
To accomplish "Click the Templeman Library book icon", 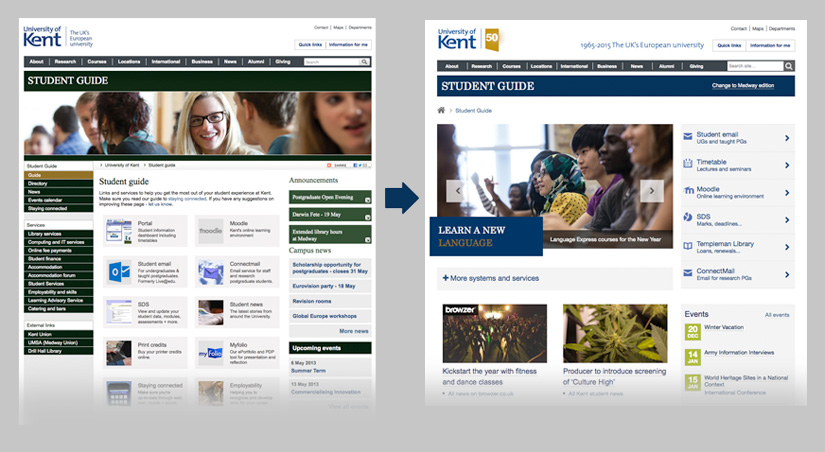I will click(687, 246).
